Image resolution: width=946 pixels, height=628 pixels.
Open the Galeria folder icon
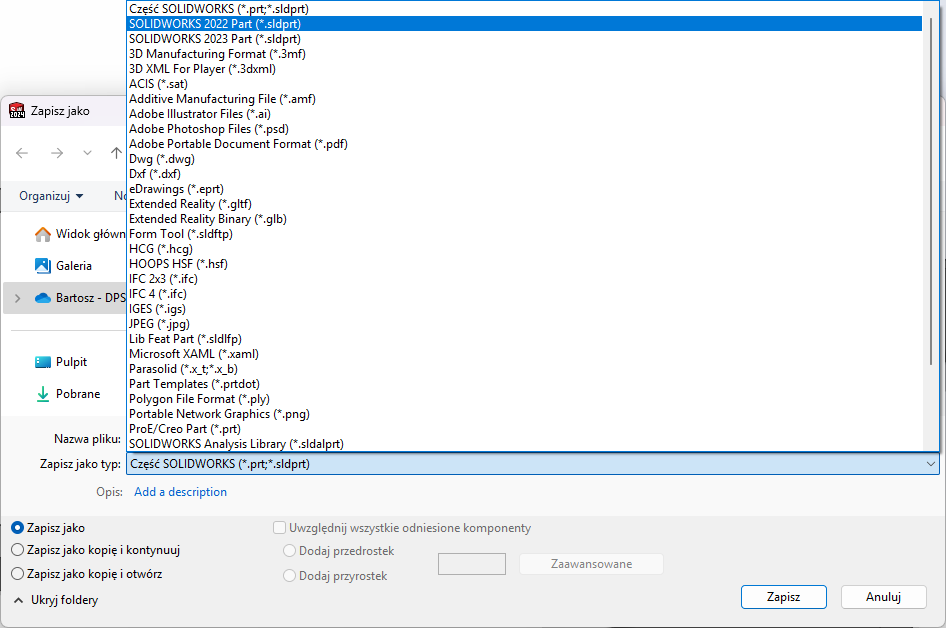tap(43, 266)
